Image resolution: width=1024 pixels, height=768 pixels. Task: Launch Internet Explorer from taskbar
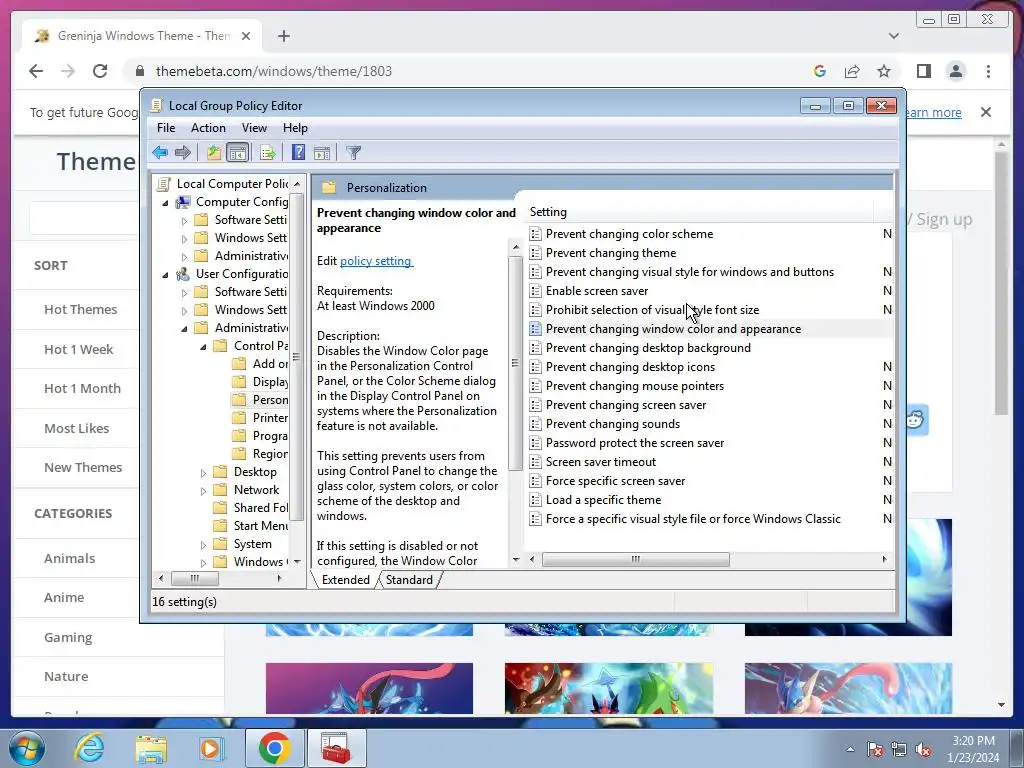click(89, 748)
